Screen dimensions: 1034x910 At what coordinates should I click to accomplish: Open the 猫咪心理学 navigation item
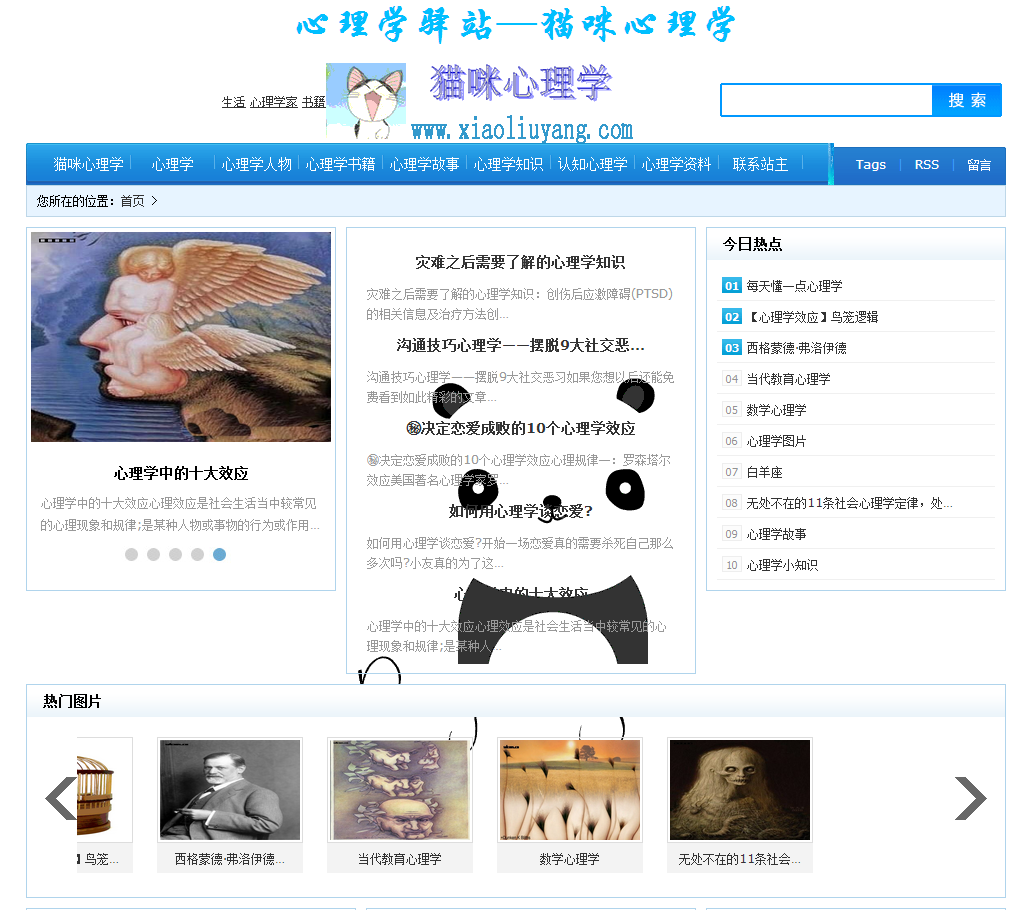(88, 164)
